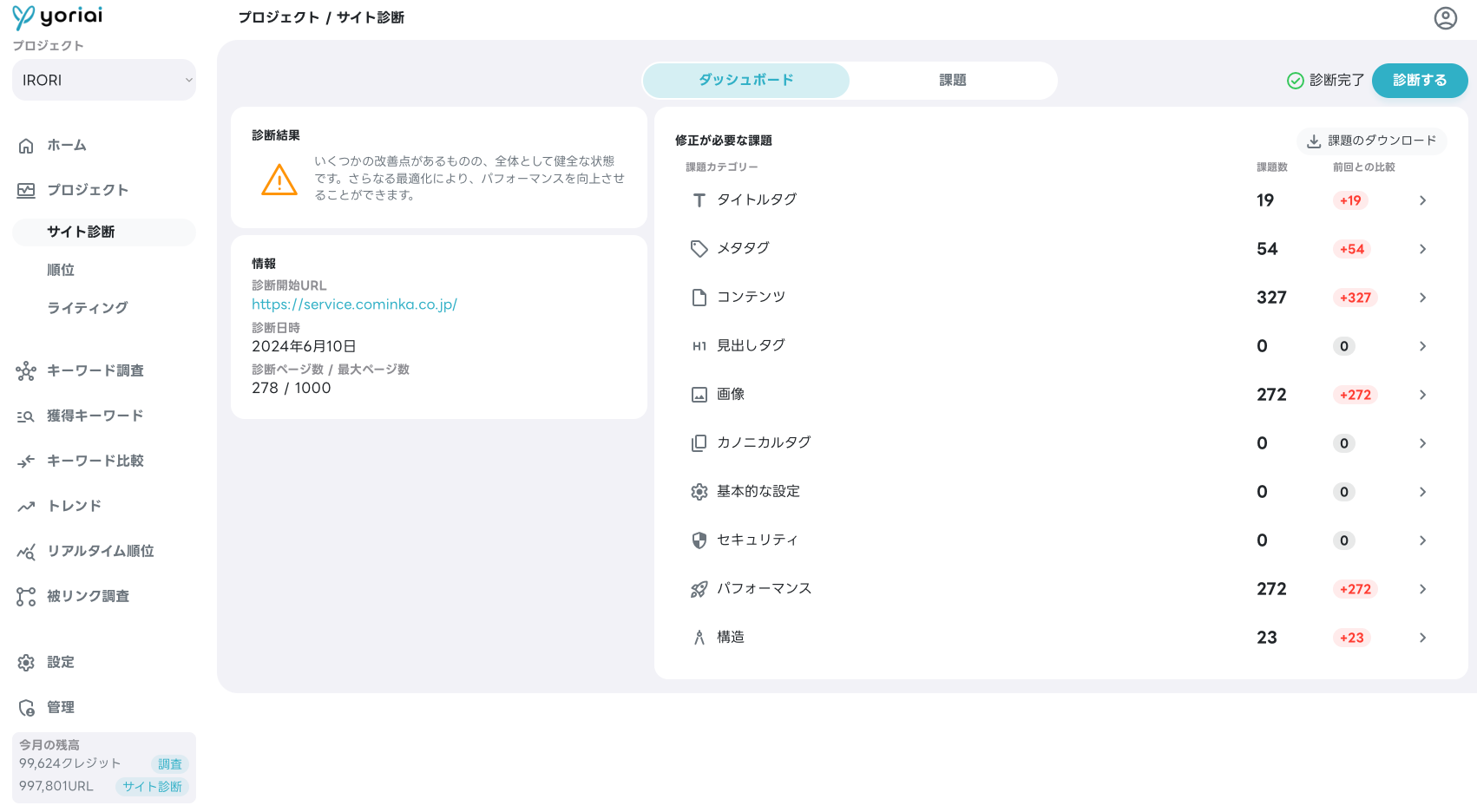Click the +19 comparison badge
1477x812 pixels.
click(1350, 200)
